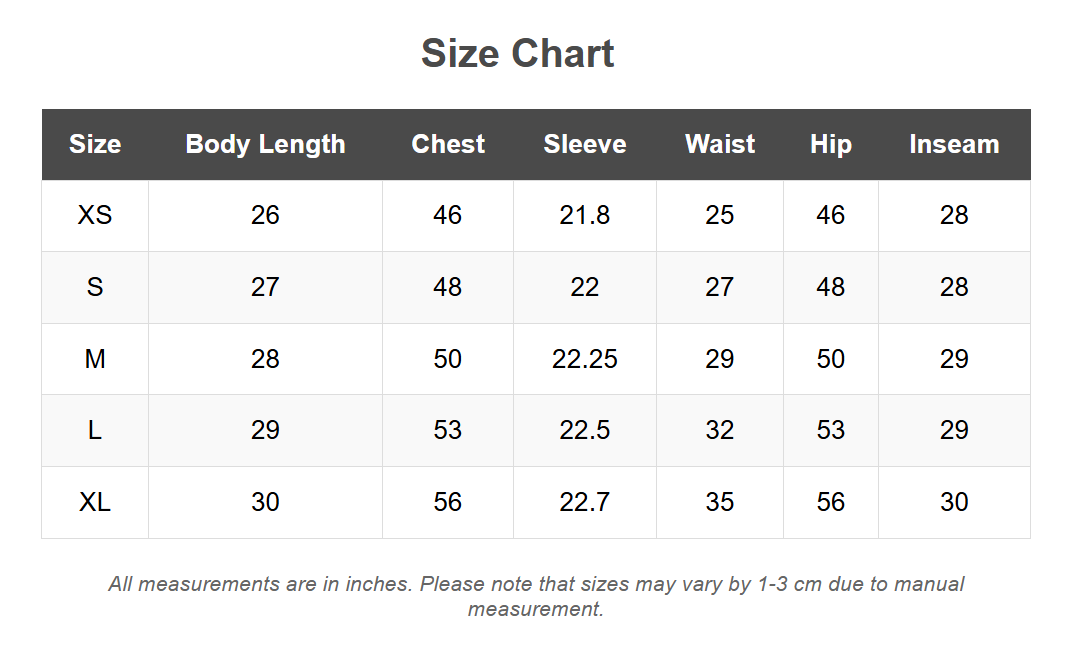Select the XS size row label

coord(95,215)
